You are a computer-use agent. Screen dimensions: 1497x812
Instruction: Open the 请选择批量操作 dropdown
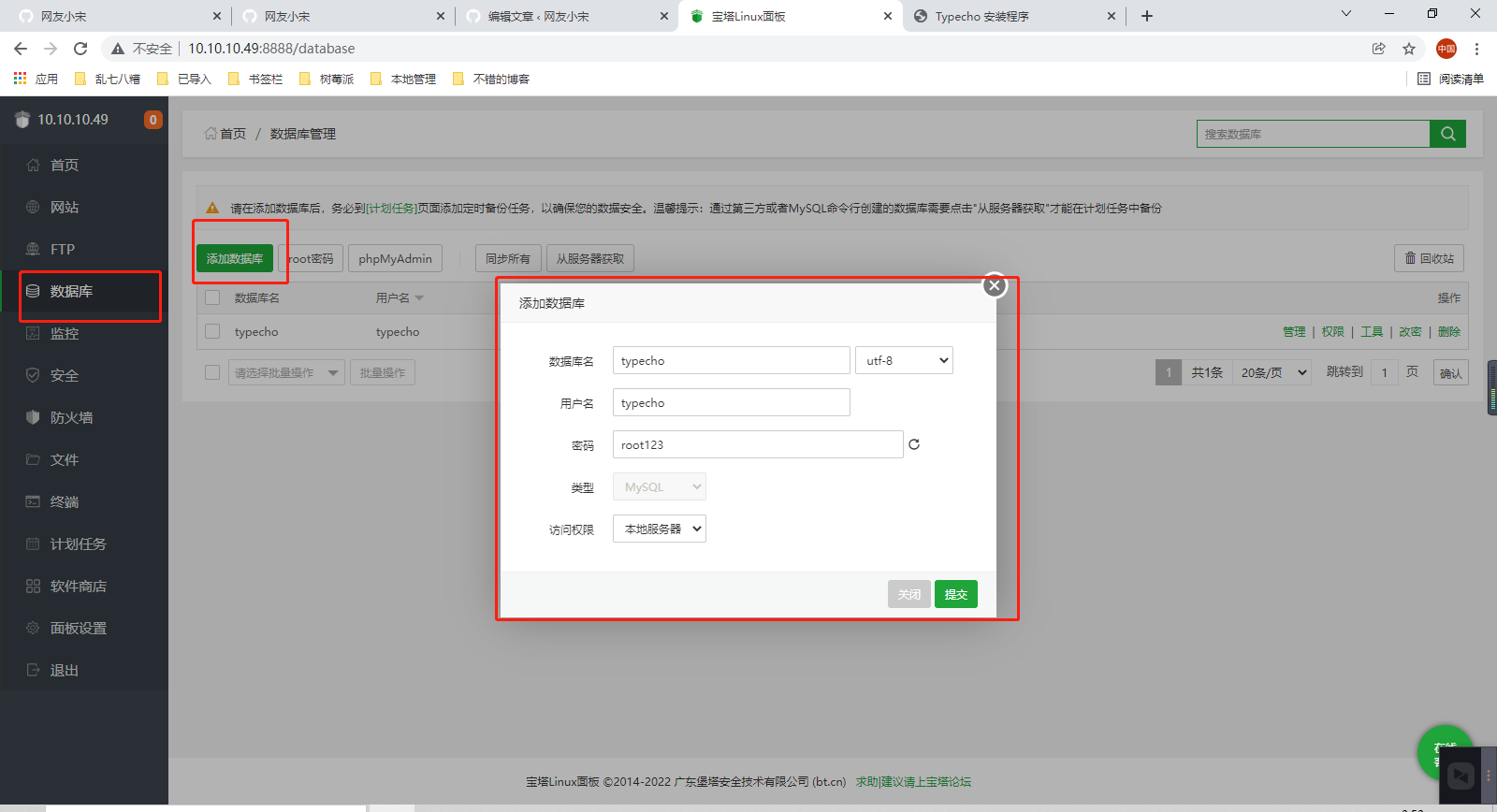pos(286,372)
